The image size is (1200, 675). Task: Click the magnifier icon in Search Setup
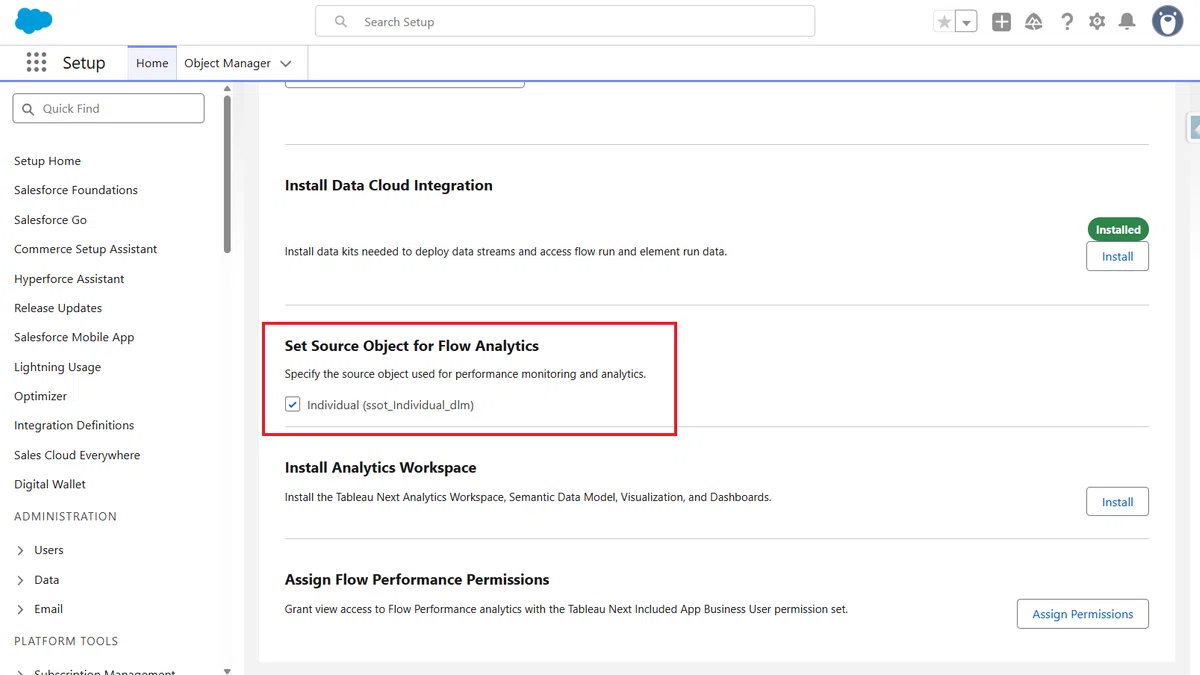point(341,21)
